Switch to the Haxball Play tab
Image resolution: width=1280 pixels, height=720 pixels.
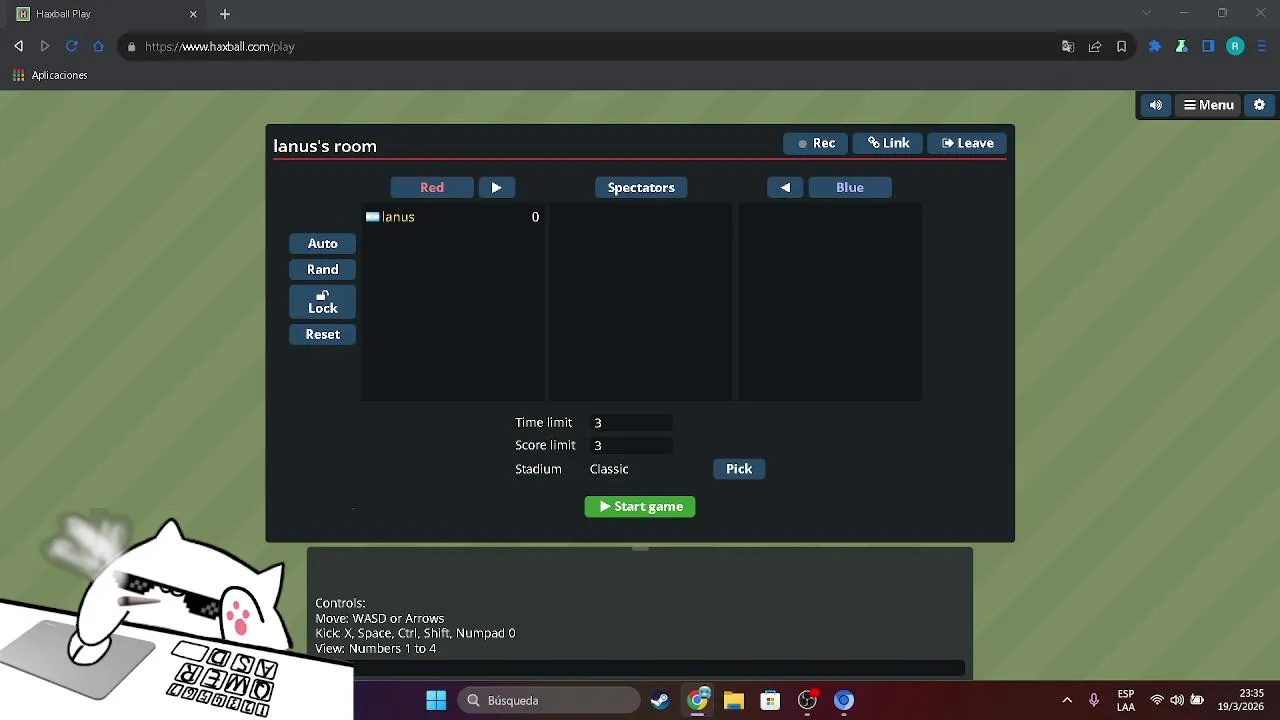(107, 14)
